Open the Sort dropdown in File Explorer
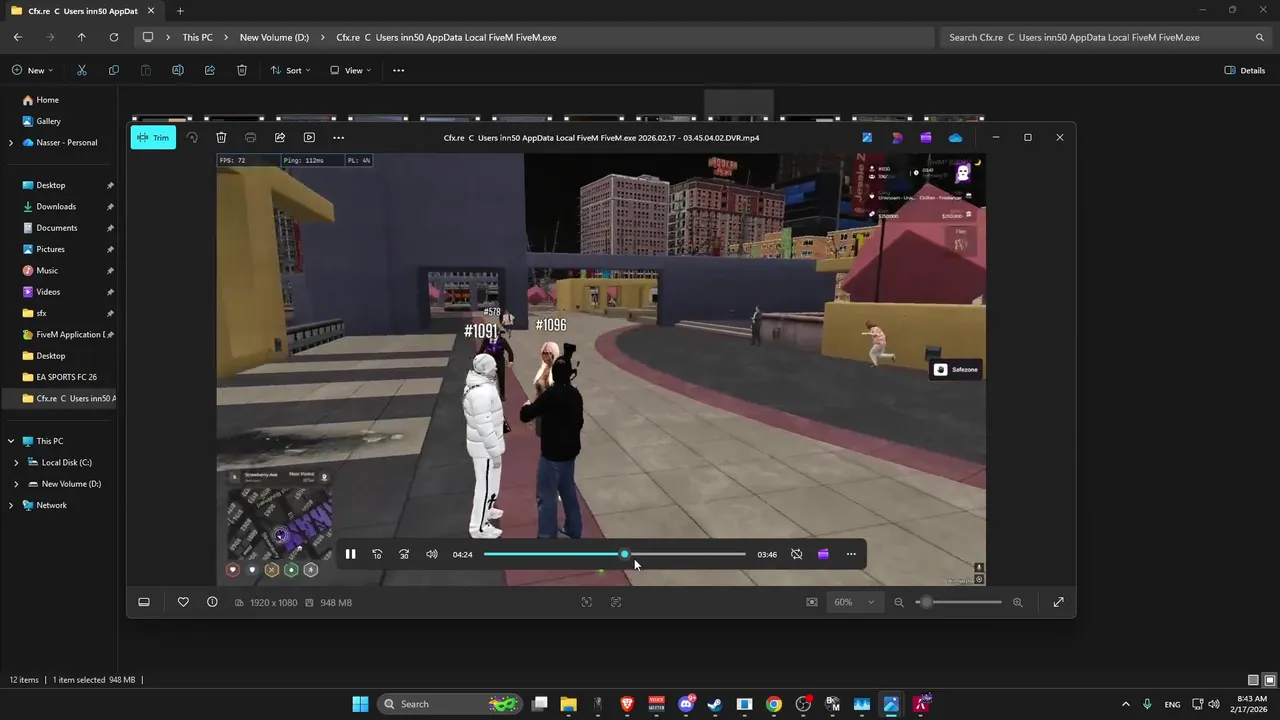Screen dimensions: 1280x720 tap(291, 70)
